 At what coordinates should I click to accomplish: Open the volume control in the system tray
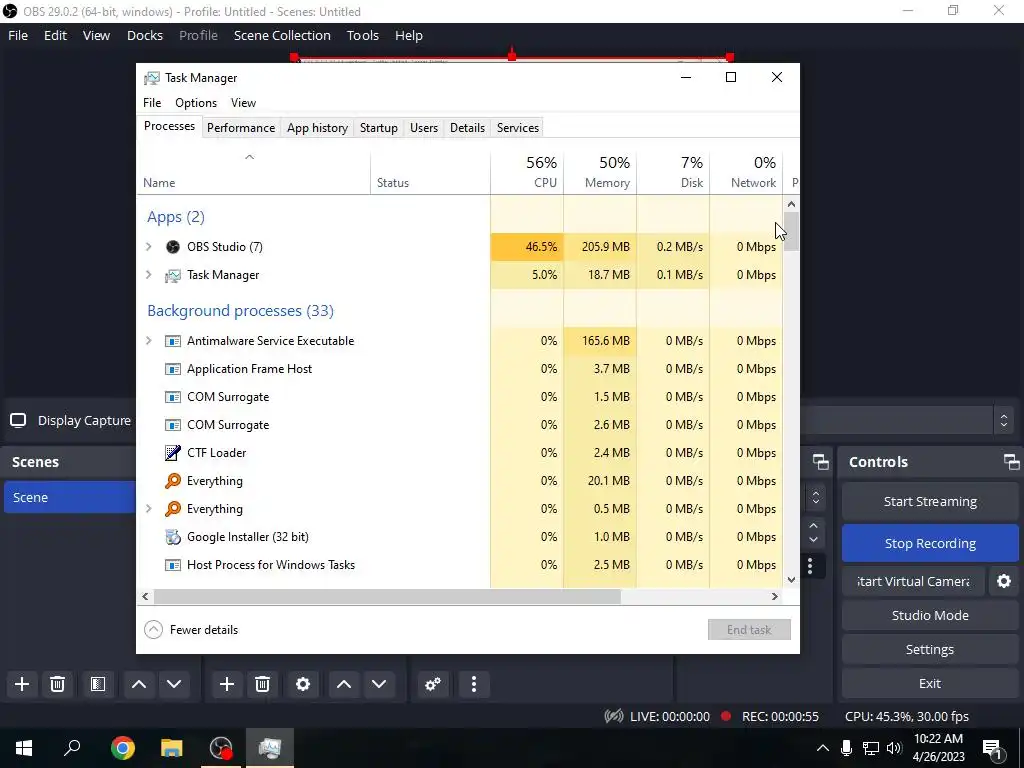tap(894, 748)
